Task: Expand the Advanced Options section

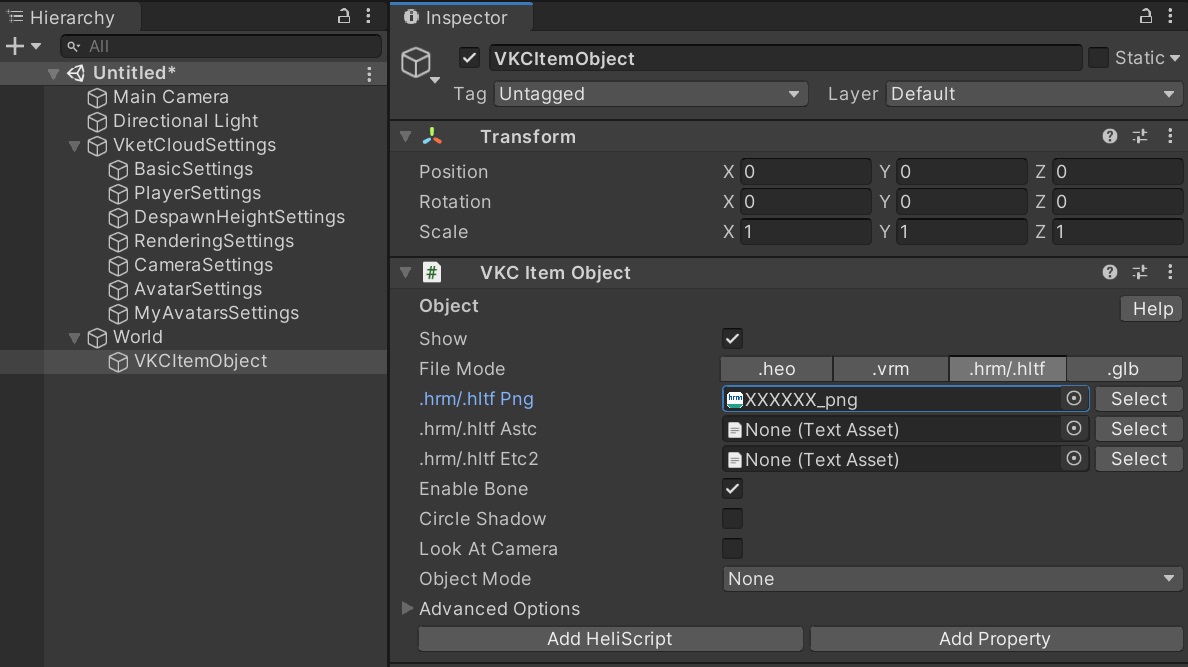Action: (x=407, y=608)
